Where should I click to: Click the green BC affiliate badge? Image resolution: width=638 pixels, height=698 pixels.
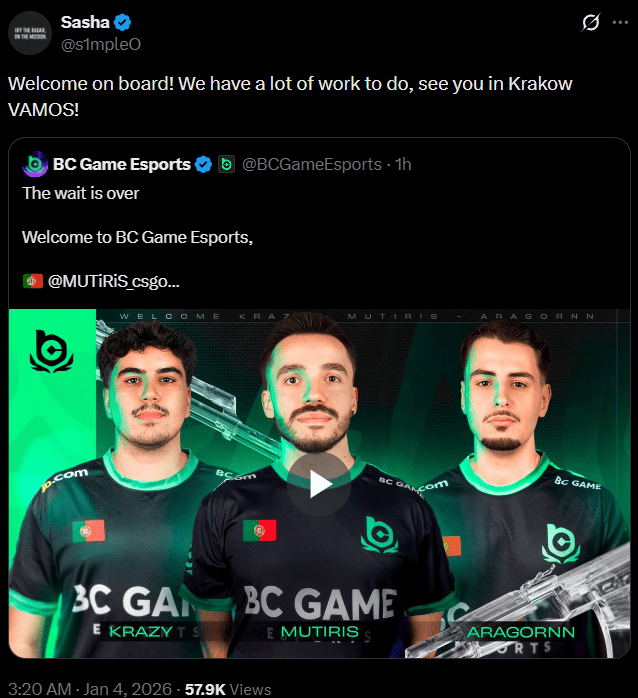pos(226,164)
